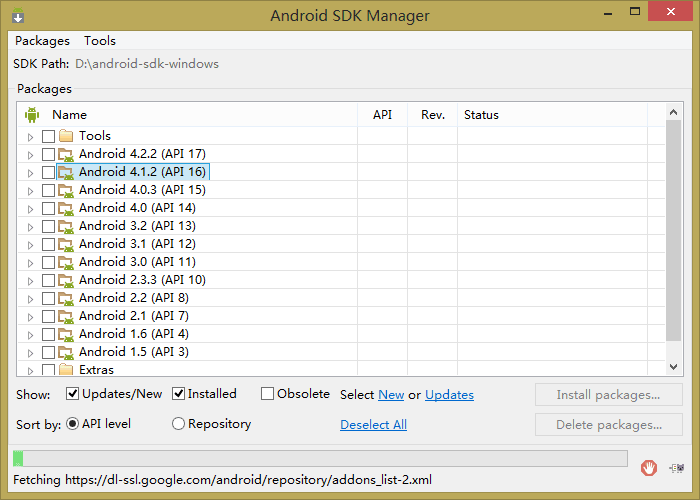This screenshot has width=700, height=500.
Task: Enable the Obsolete filter checkbox
Action: pyautogui.click(x=267, y=394)
